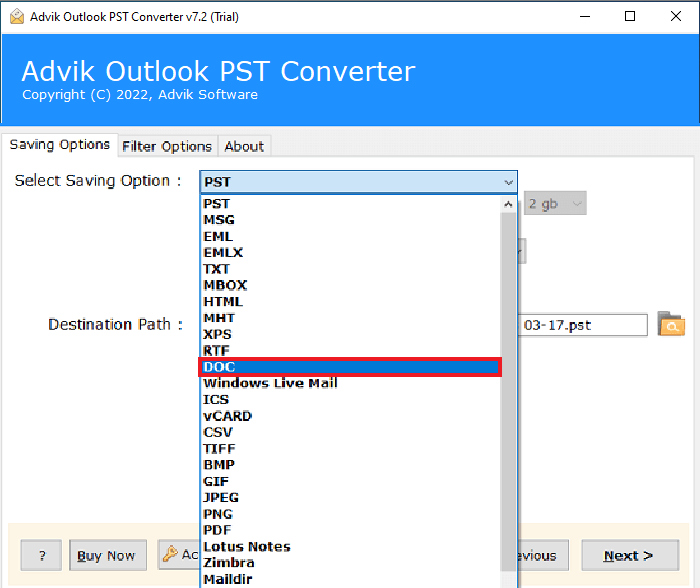Switch to the Filter Options tab
The image size is (700, 588).
pos(167,146)
